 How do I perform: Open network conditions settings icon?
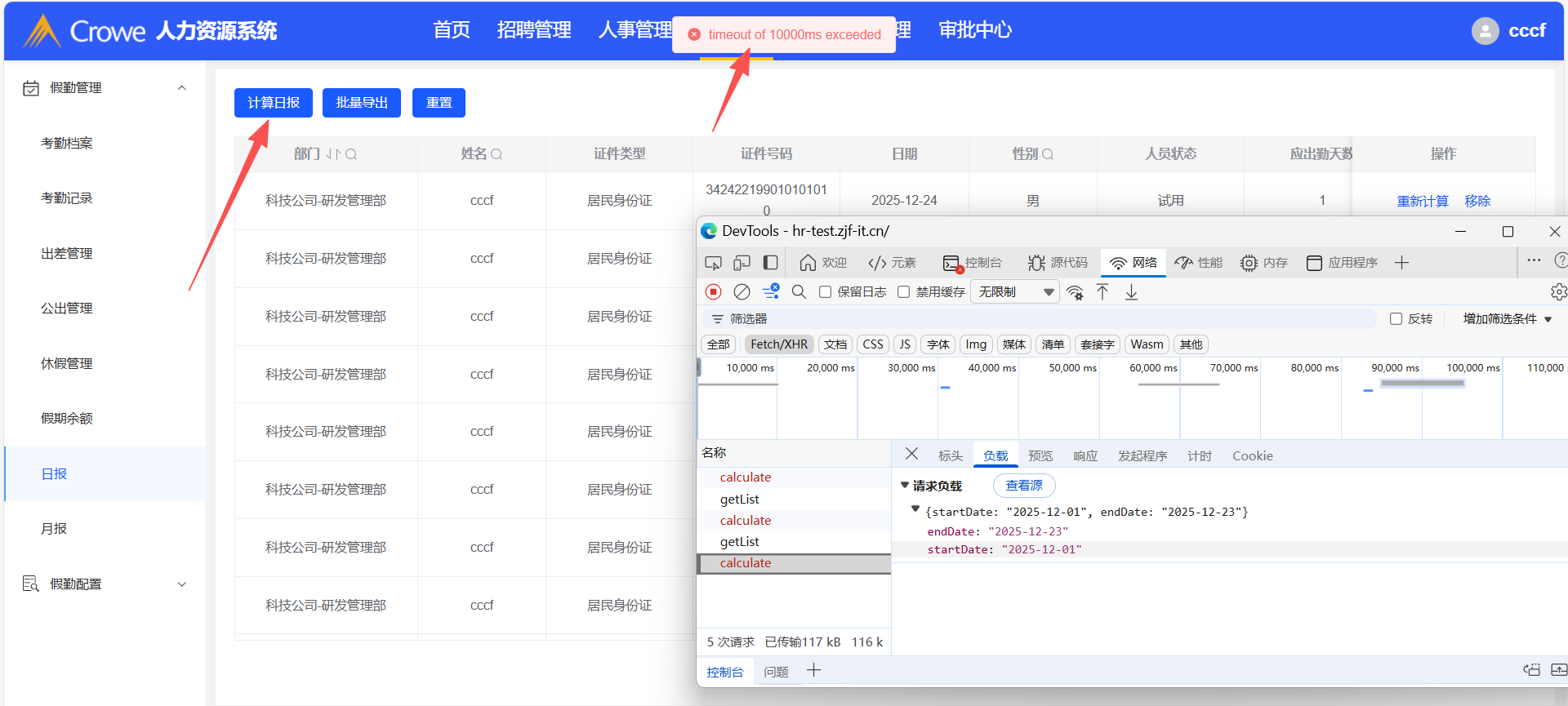(x=1075, y=292)
